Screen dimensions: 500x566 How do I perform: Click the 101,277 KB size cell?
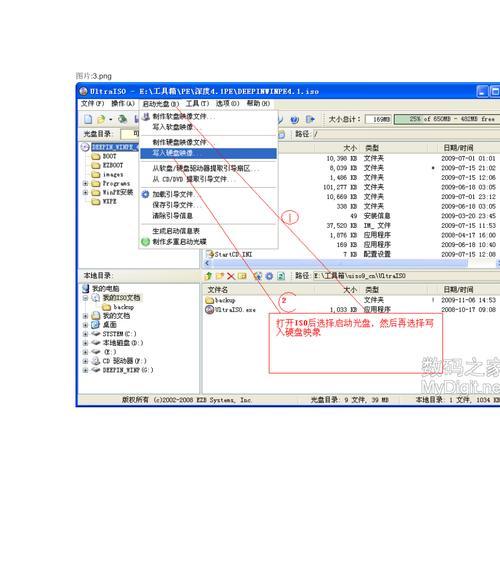(x=340, y=187)
